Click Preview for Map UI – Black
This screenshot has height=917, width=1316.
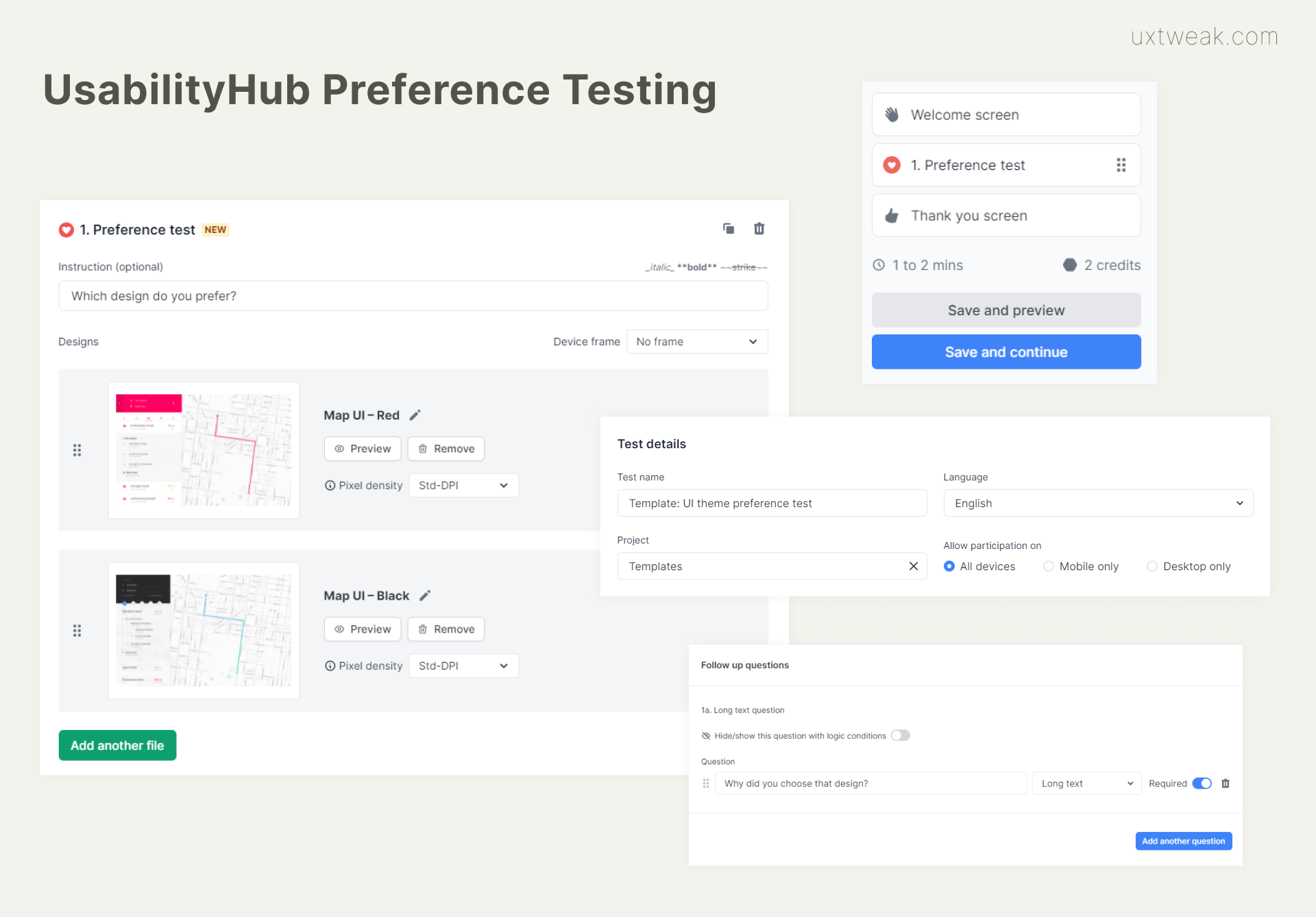(x=363, y=629)
